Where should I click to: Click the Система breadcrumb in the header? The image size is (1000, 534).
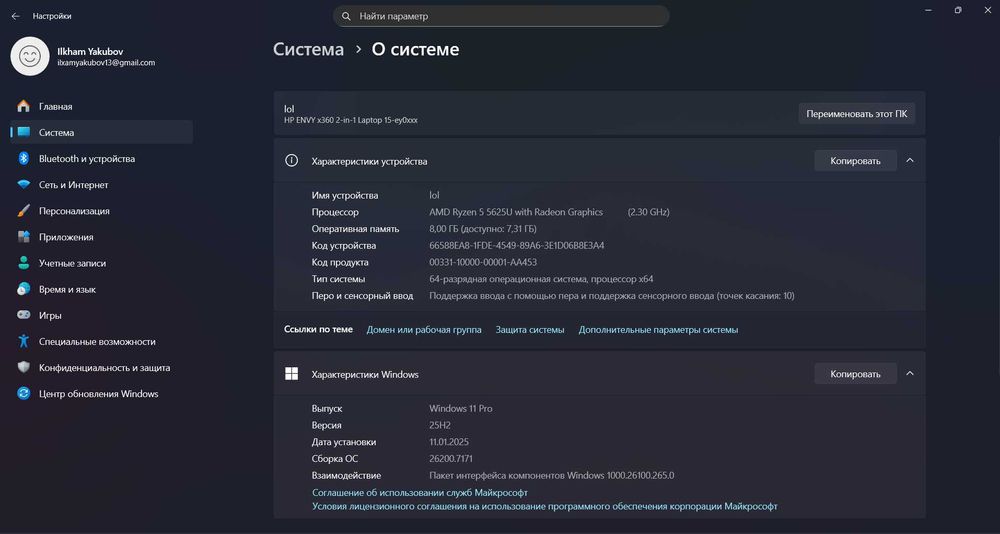tap(309, 49)
